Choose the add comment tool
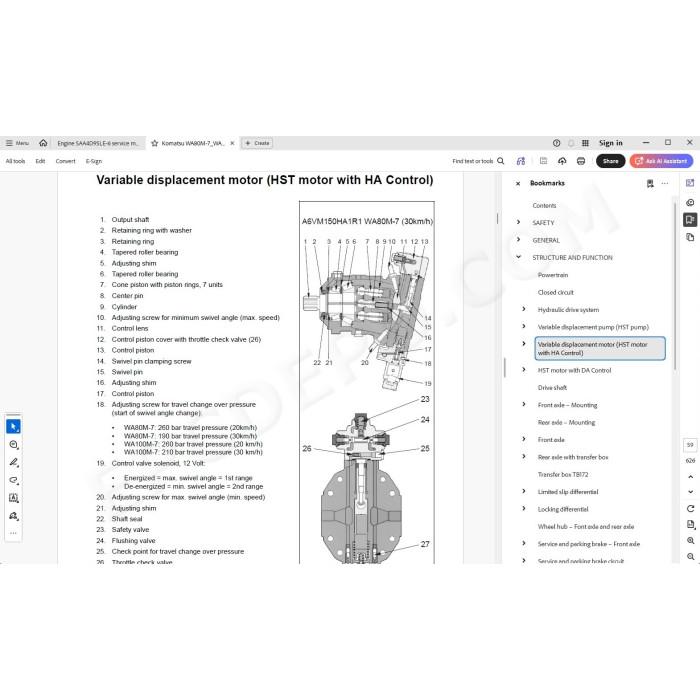 13,445
